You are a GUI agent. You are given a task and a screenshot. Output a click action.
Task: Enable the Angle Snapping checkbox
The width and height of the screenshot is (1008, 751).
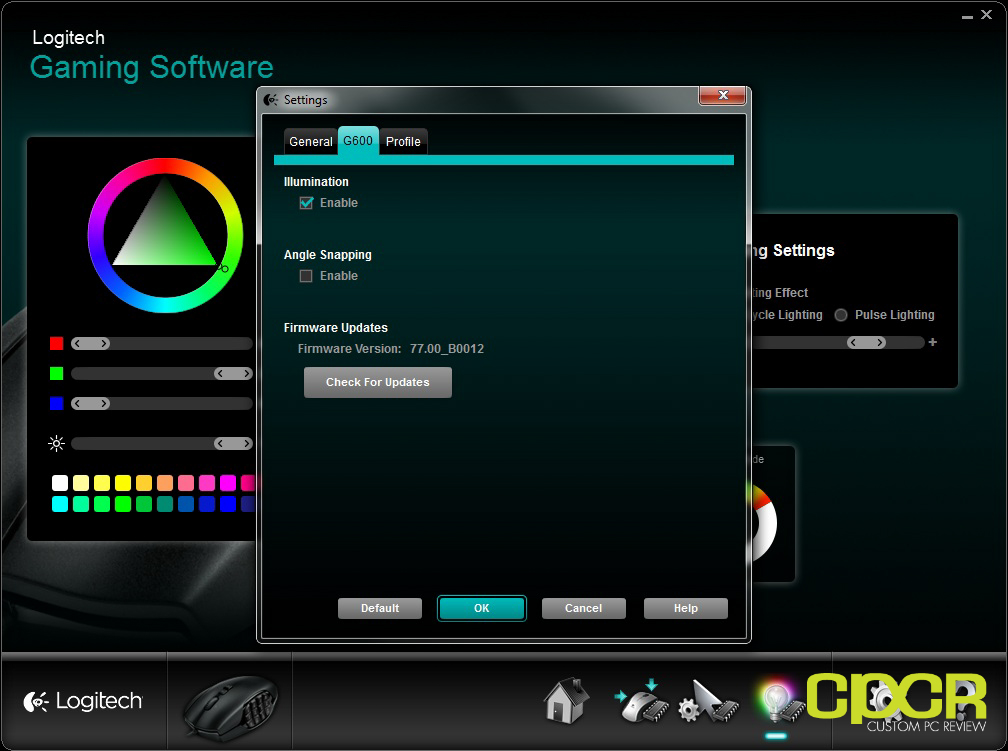(x=306, y=276)
